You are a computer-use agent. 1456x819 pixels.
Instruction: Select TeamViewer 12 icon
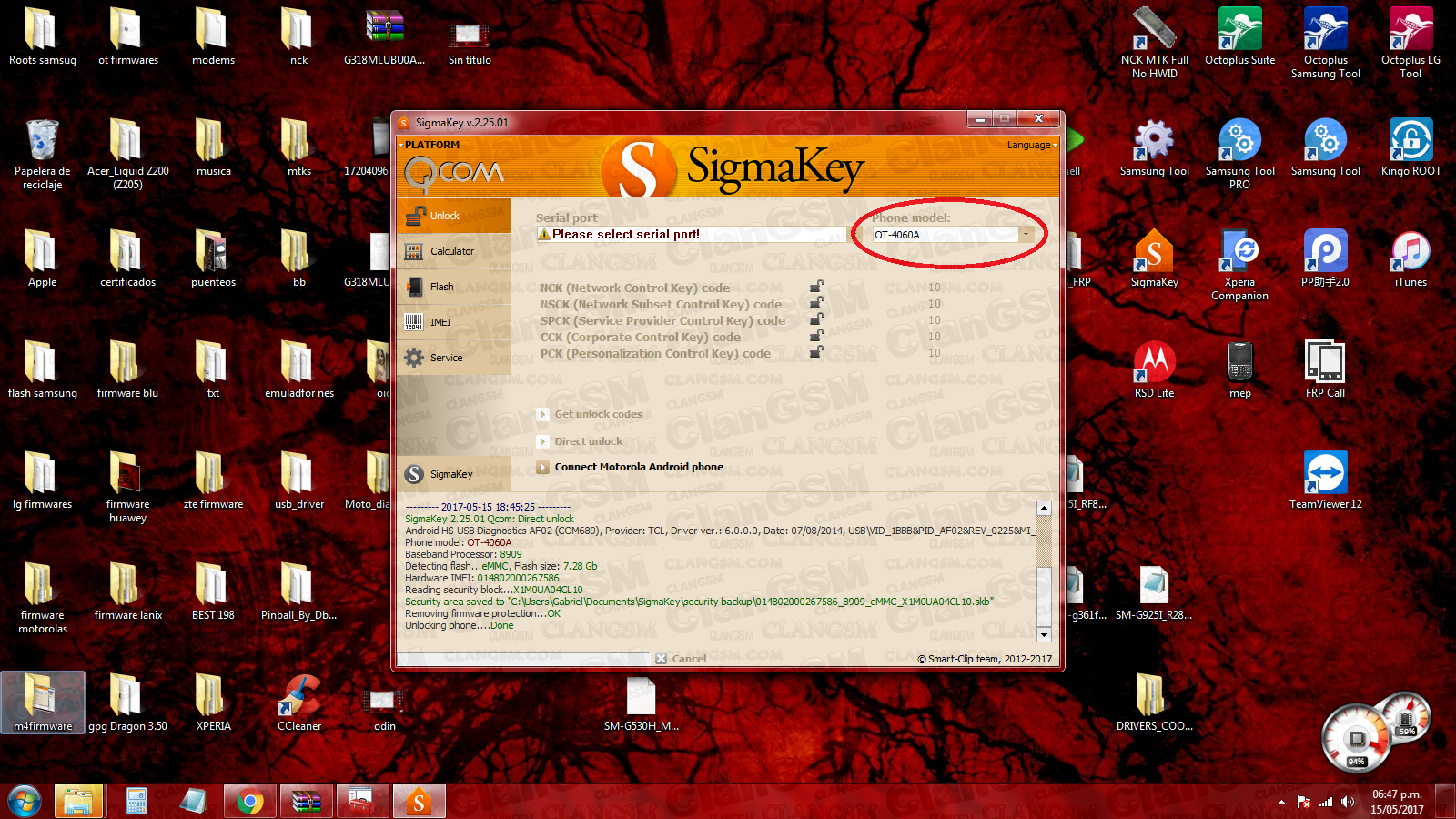[1325, 480]
